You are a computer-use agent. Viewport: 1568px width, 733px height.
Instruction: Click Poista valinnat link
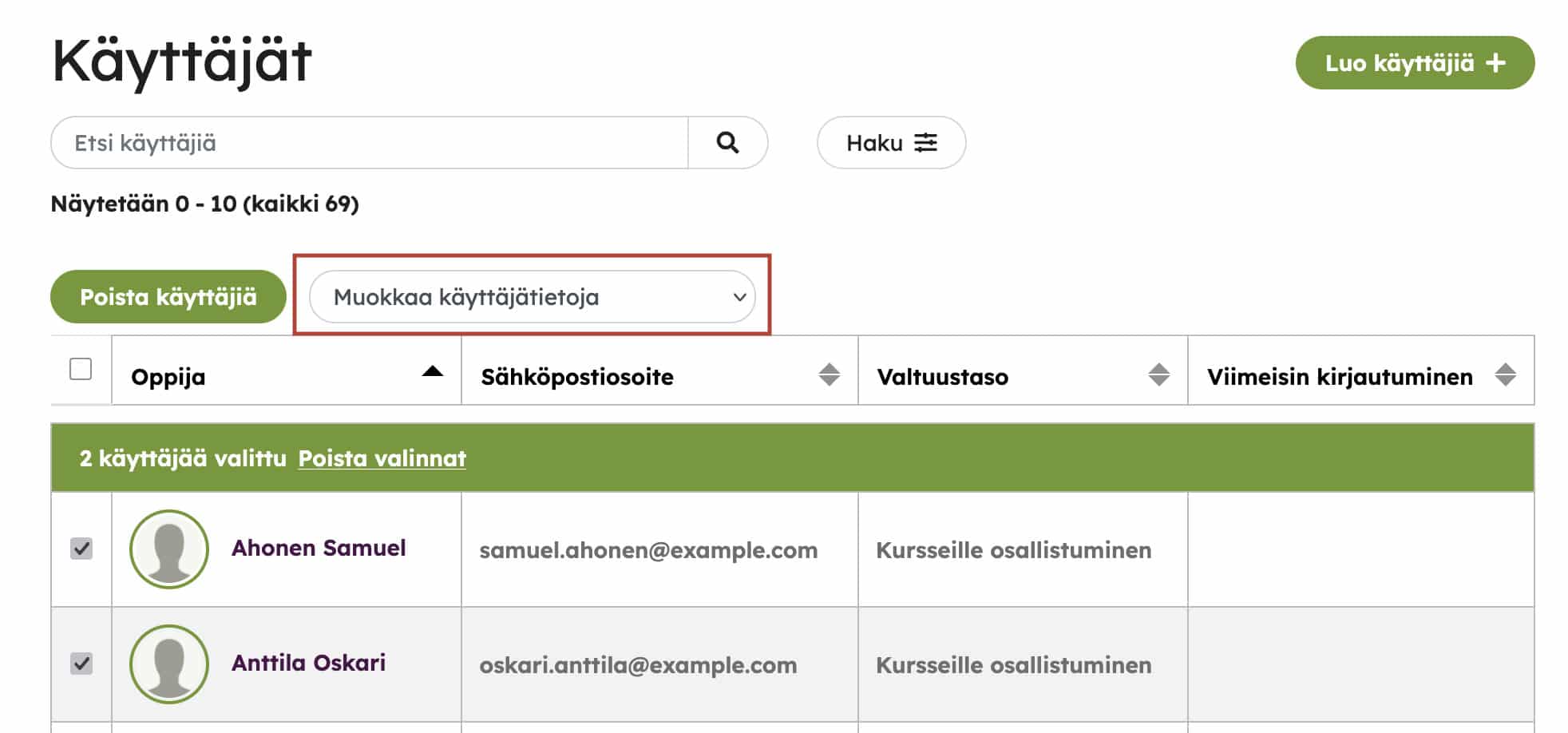tap(382, 458)
